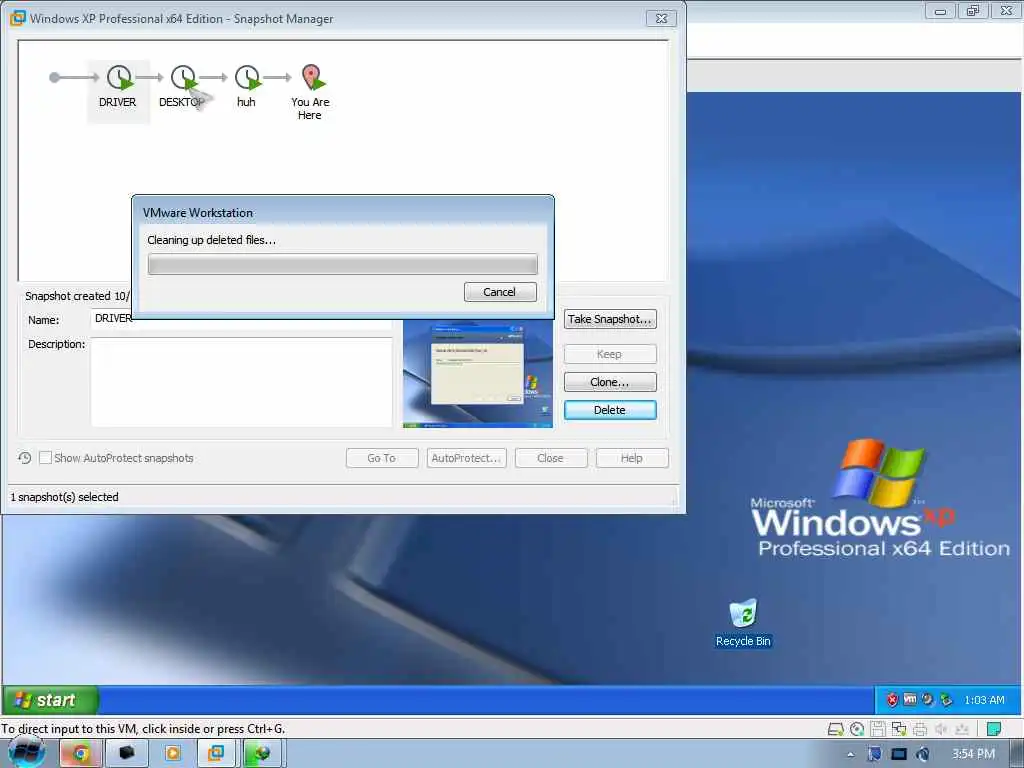Click the third XP tray icon
The image size is (1024, 768).
click(927, 700)
